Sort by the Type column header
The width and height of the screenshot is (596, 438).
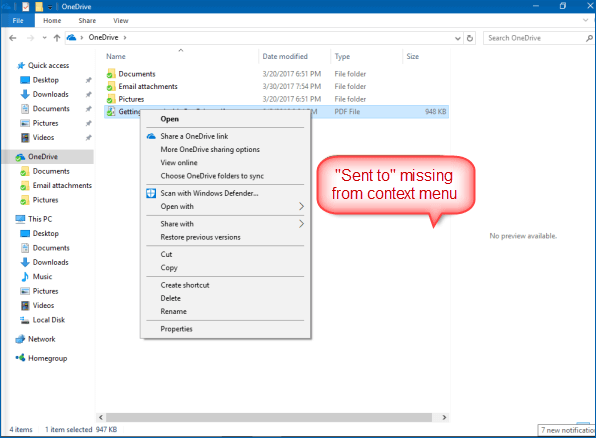click(x=342, y=56)
